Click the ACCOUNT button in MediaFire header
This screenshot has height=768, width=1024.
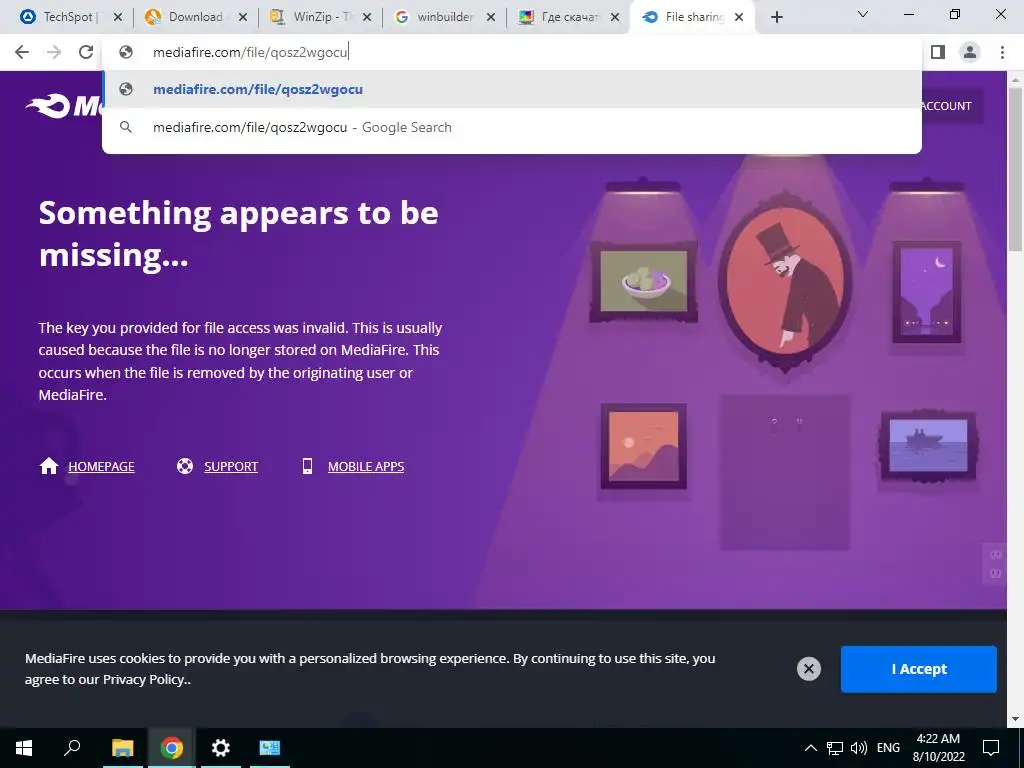click(x=947, y=106)
